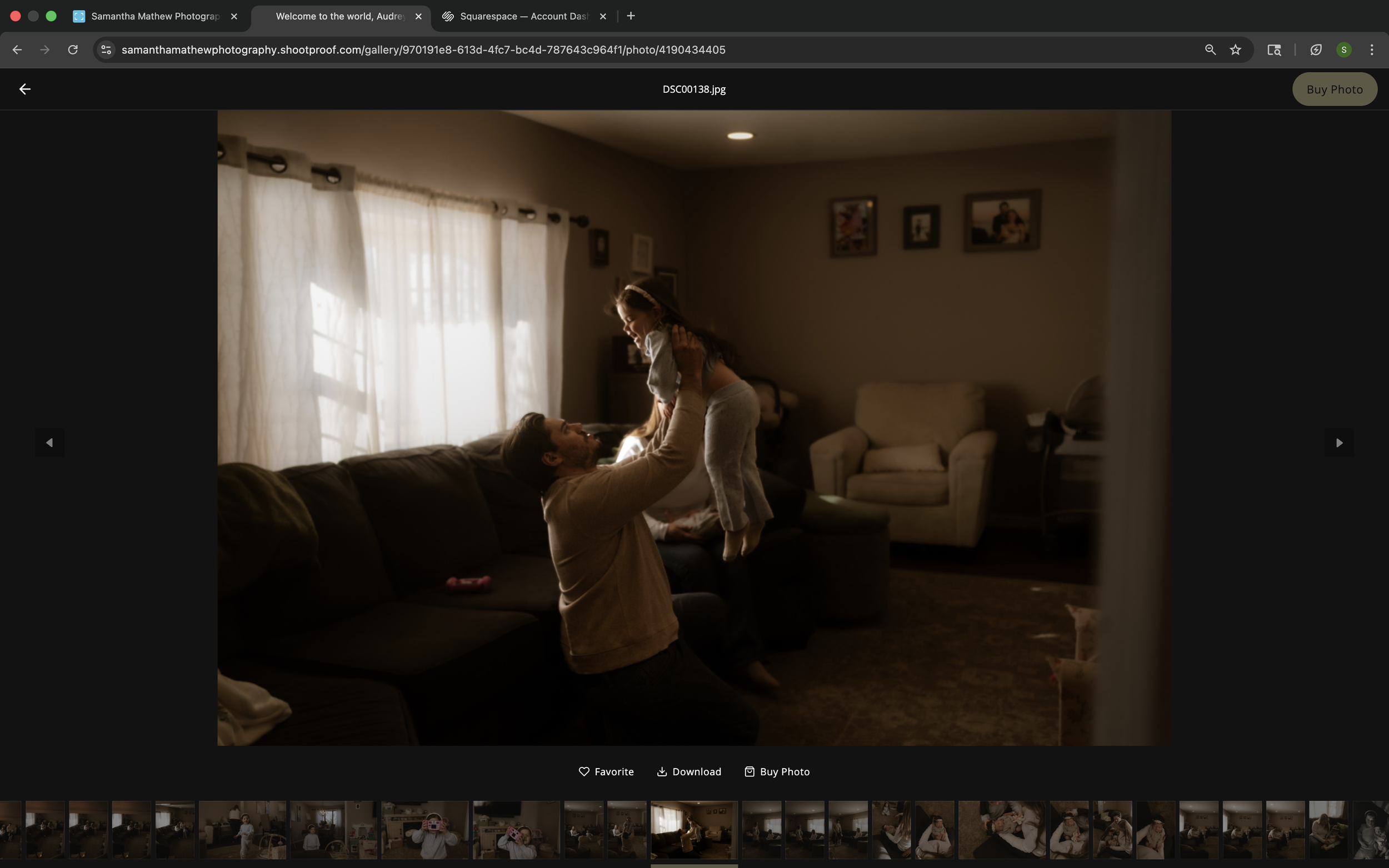The height and width of the screenshot is (868, 1389).
Task: Open the browser zoom magnifier icon
Action: click(1210, 50)
